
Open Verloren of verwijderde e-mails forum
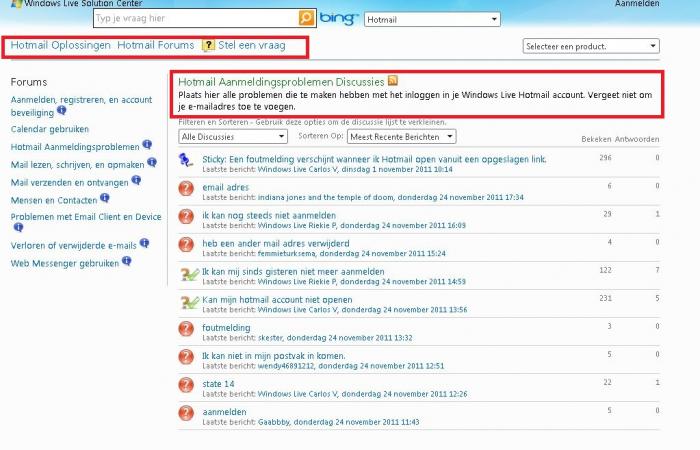tap(73, 246)
